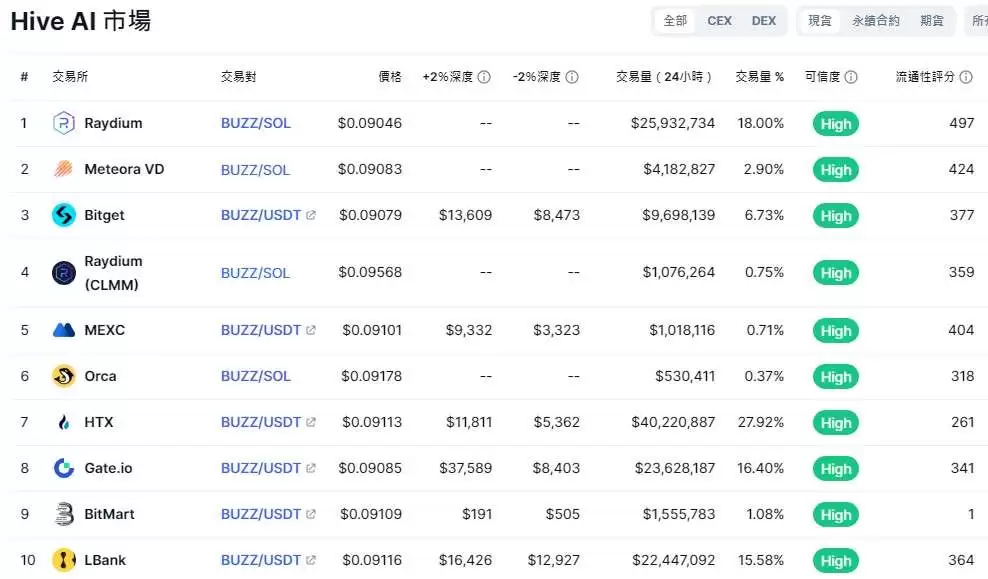The width and height of the screenshot is (988, 579).
Task: Sort table by 交易量（24小時）column
Action: point(663,76)
